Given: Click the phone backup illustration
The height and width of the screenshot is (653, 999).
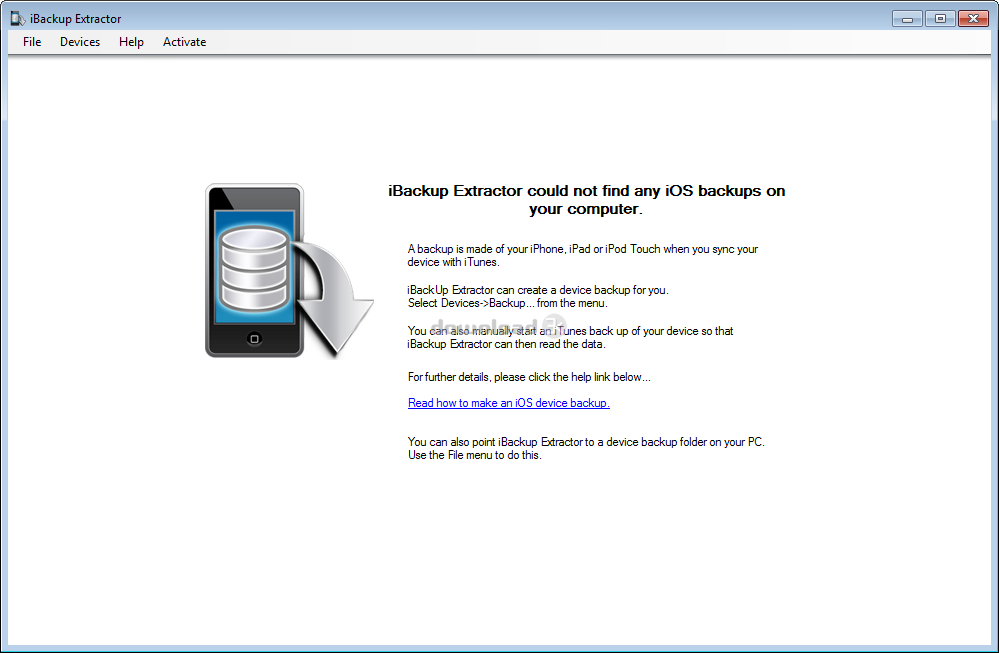Looking at the screenshot, I should (x=289, y=271).
